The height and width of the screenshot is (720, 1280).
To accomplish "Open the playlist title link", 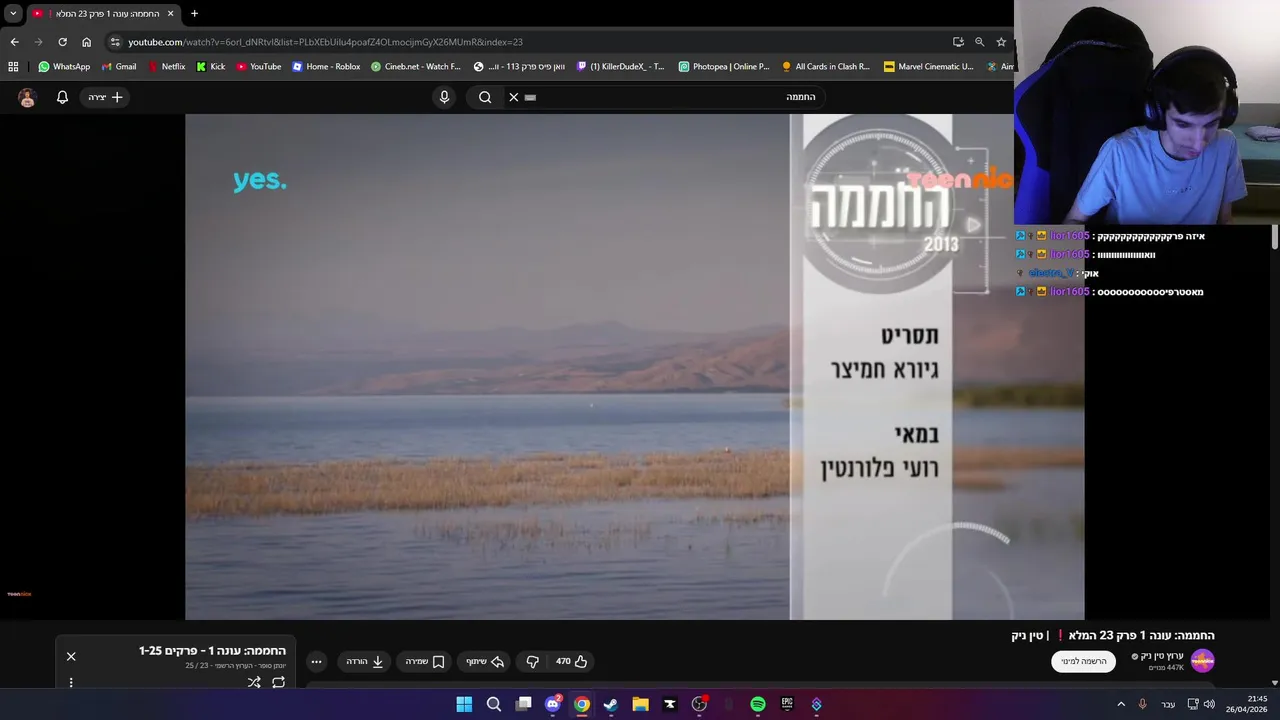I will [212, 651].
